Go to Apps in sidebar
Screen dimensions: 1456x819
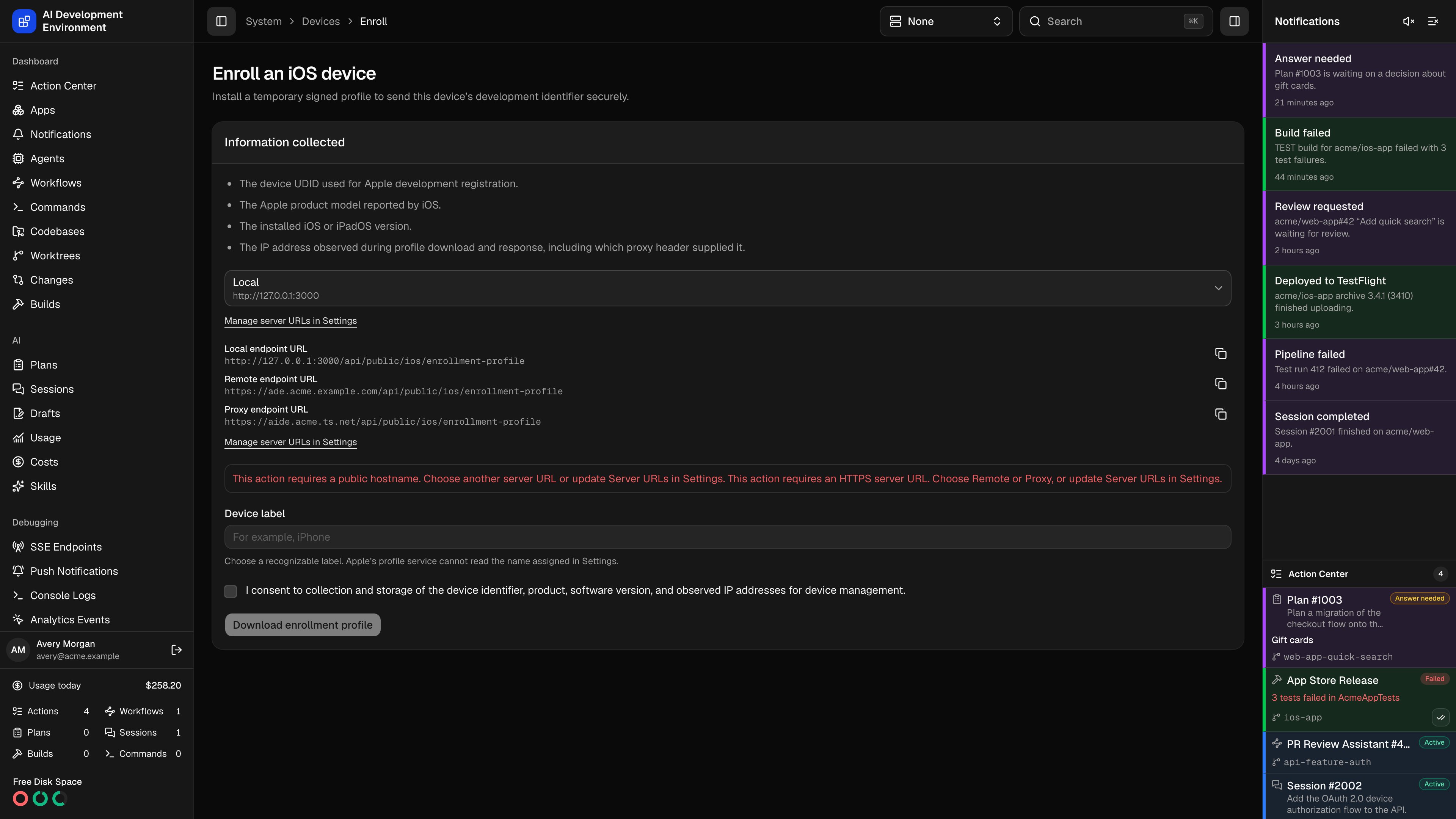pos(97,110)
